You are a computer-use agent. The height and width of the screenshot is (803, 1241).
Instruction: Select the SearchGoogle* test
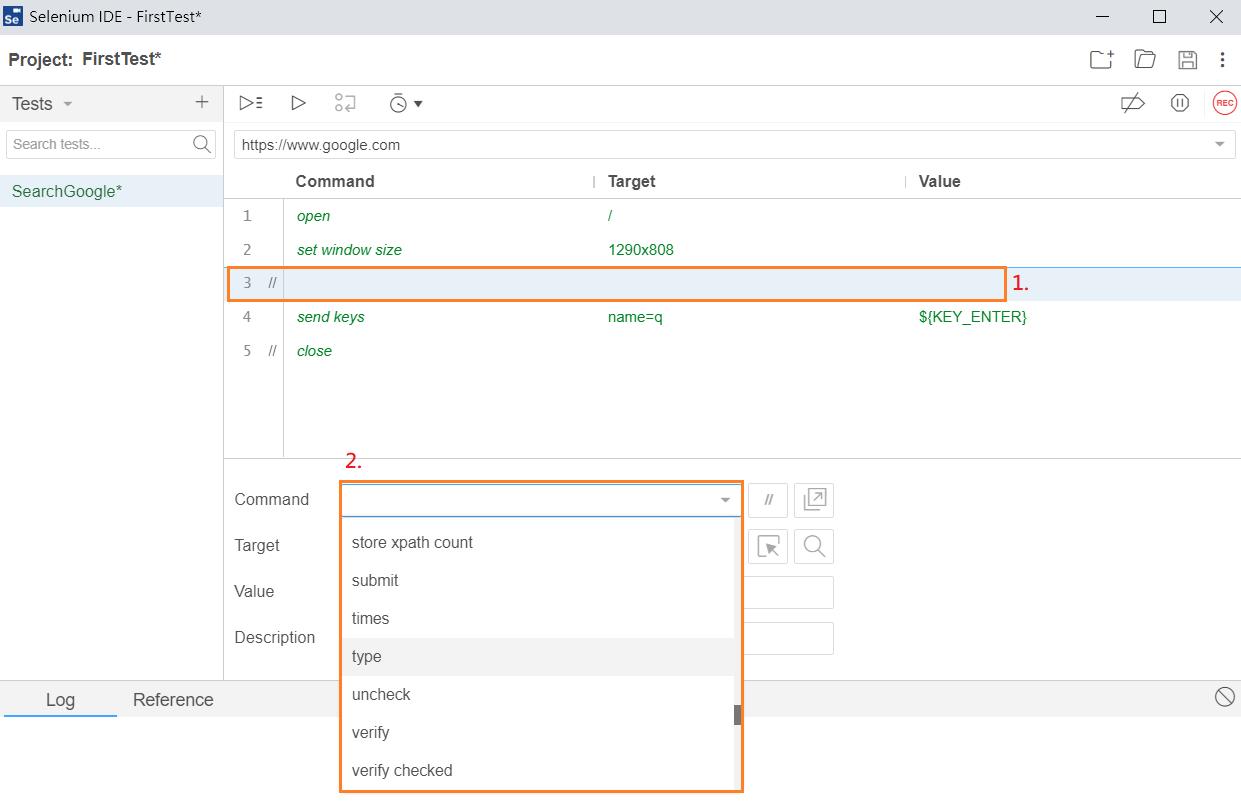coord(111,191)
